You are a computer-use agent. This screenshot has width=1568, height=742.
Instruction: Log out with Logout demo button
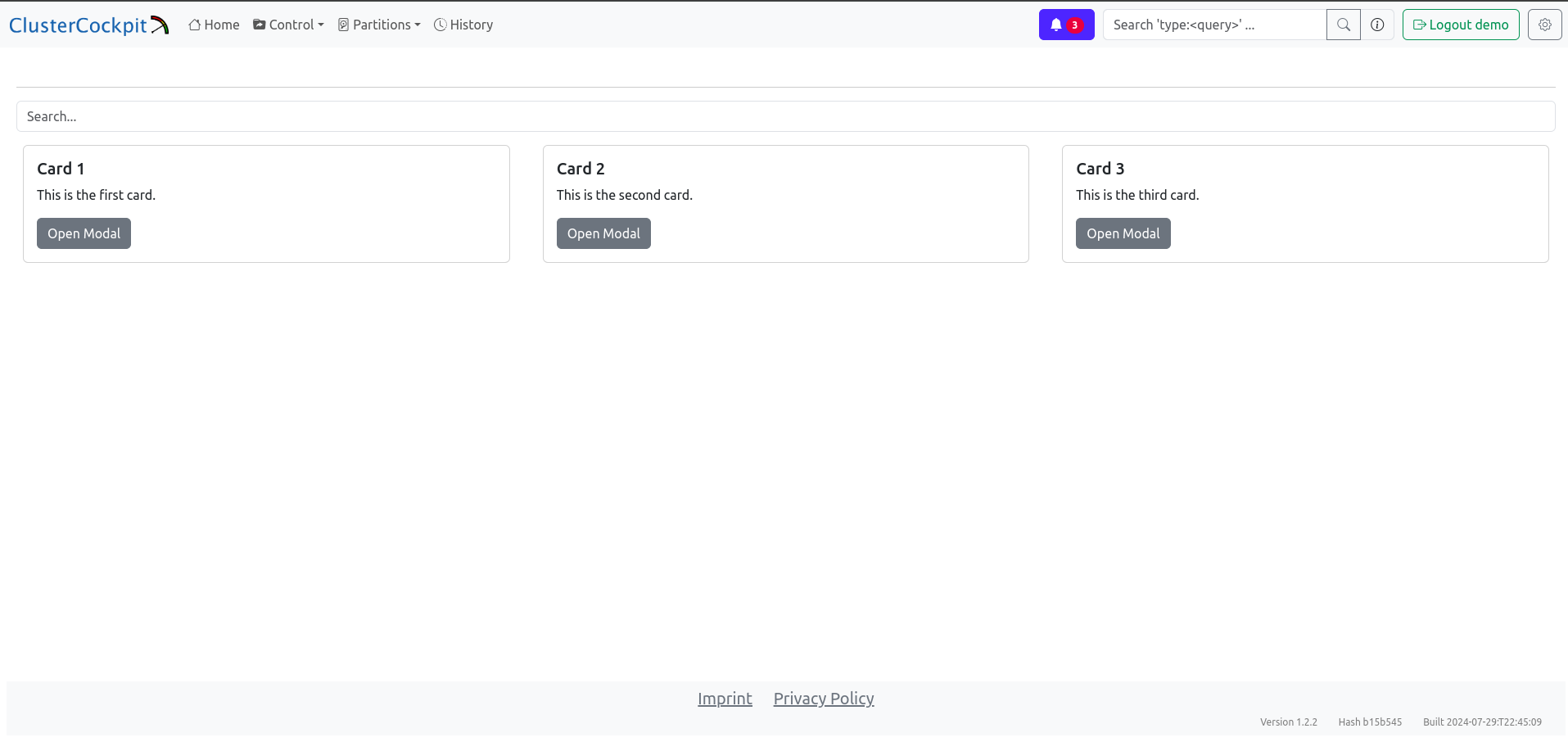click(1460, 25)
